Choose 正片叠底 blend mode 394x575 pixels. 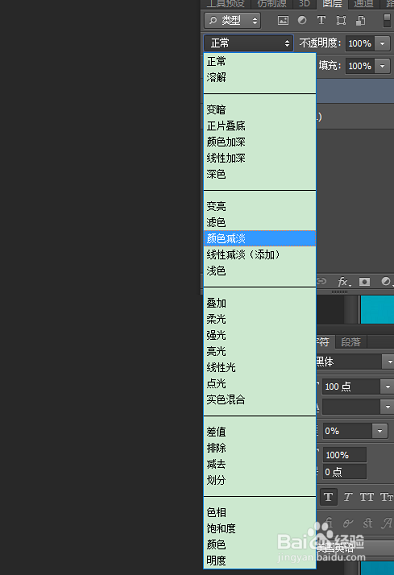[x=260, y=126]
